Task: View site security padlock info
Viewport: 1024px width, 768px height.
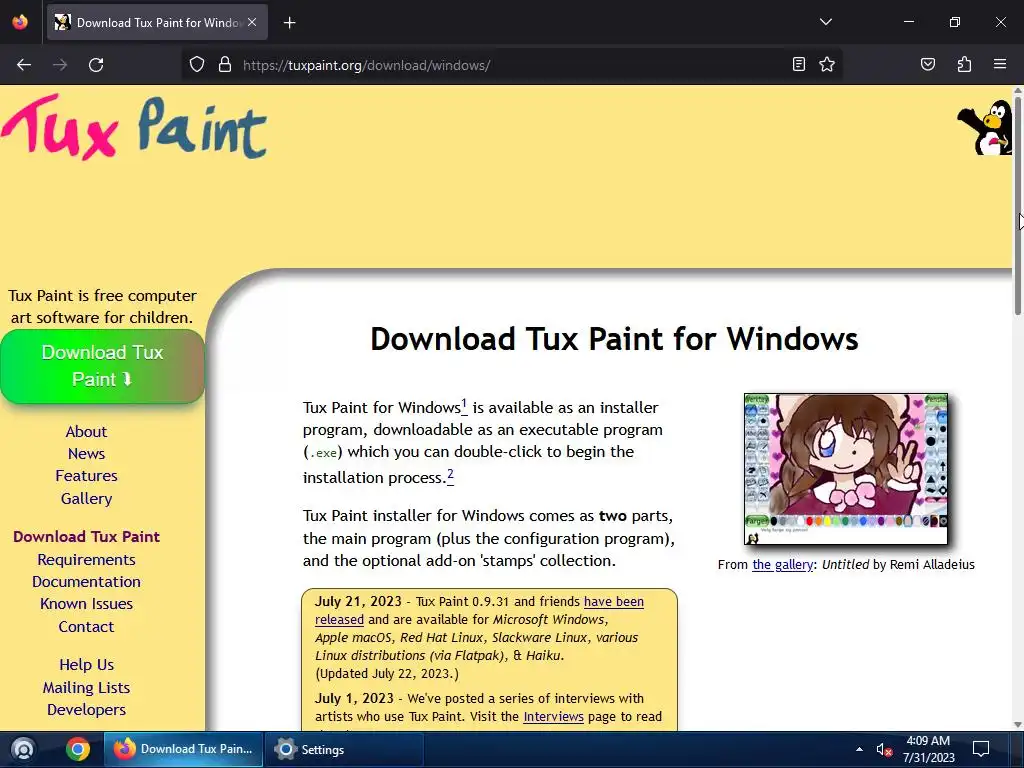Action: (x=225, y=65)
